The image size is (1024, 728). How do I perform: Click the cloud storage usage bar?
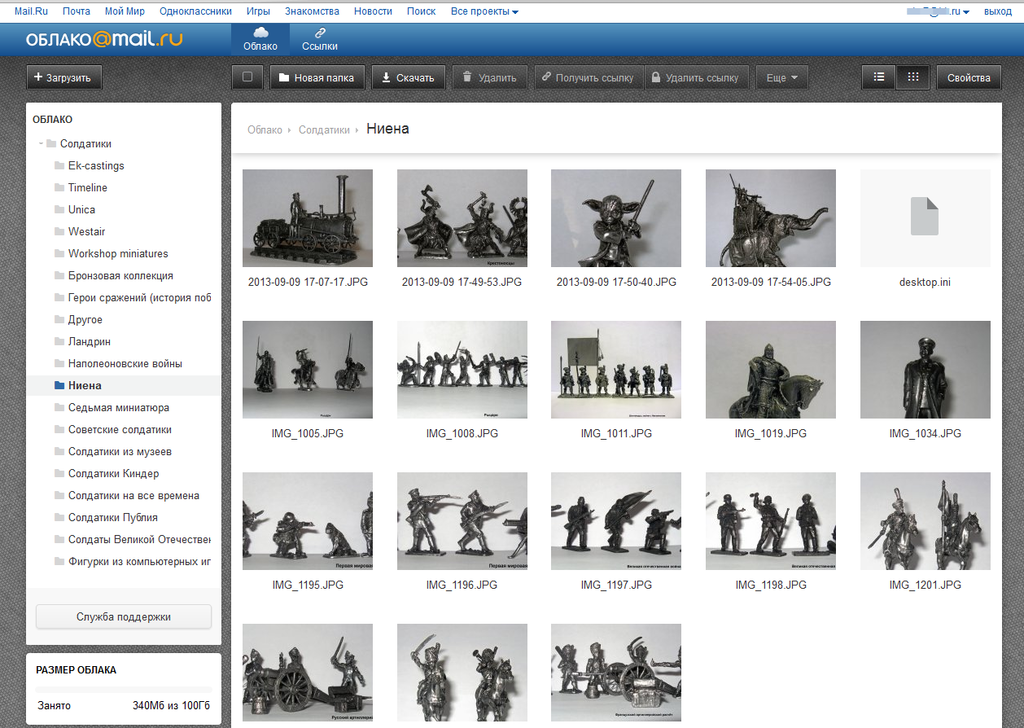[123, 689]
